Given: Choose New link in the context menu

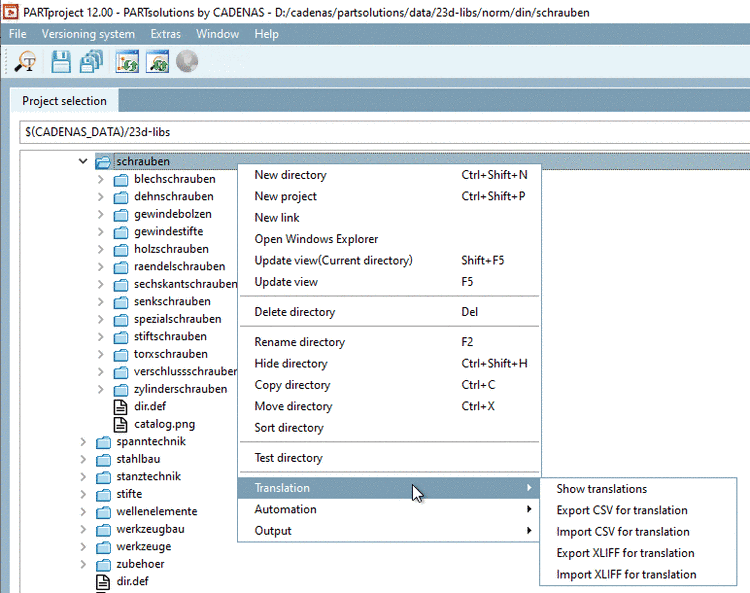Looking at the screenshot, I should tap(389, 218).
